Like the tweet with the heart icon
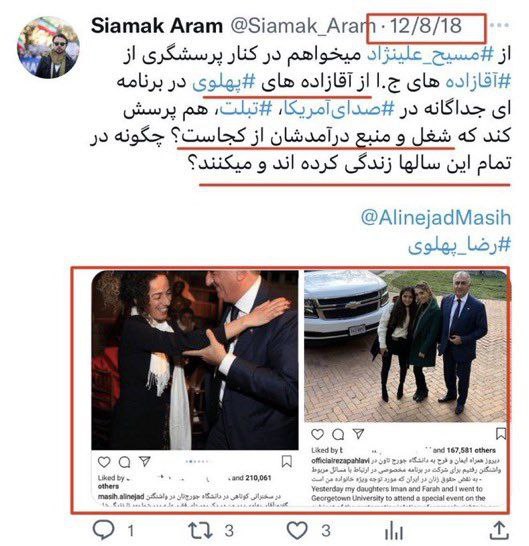Image resolution: width=529 pixels, height=546 pixels. click(x=297, y=530)
